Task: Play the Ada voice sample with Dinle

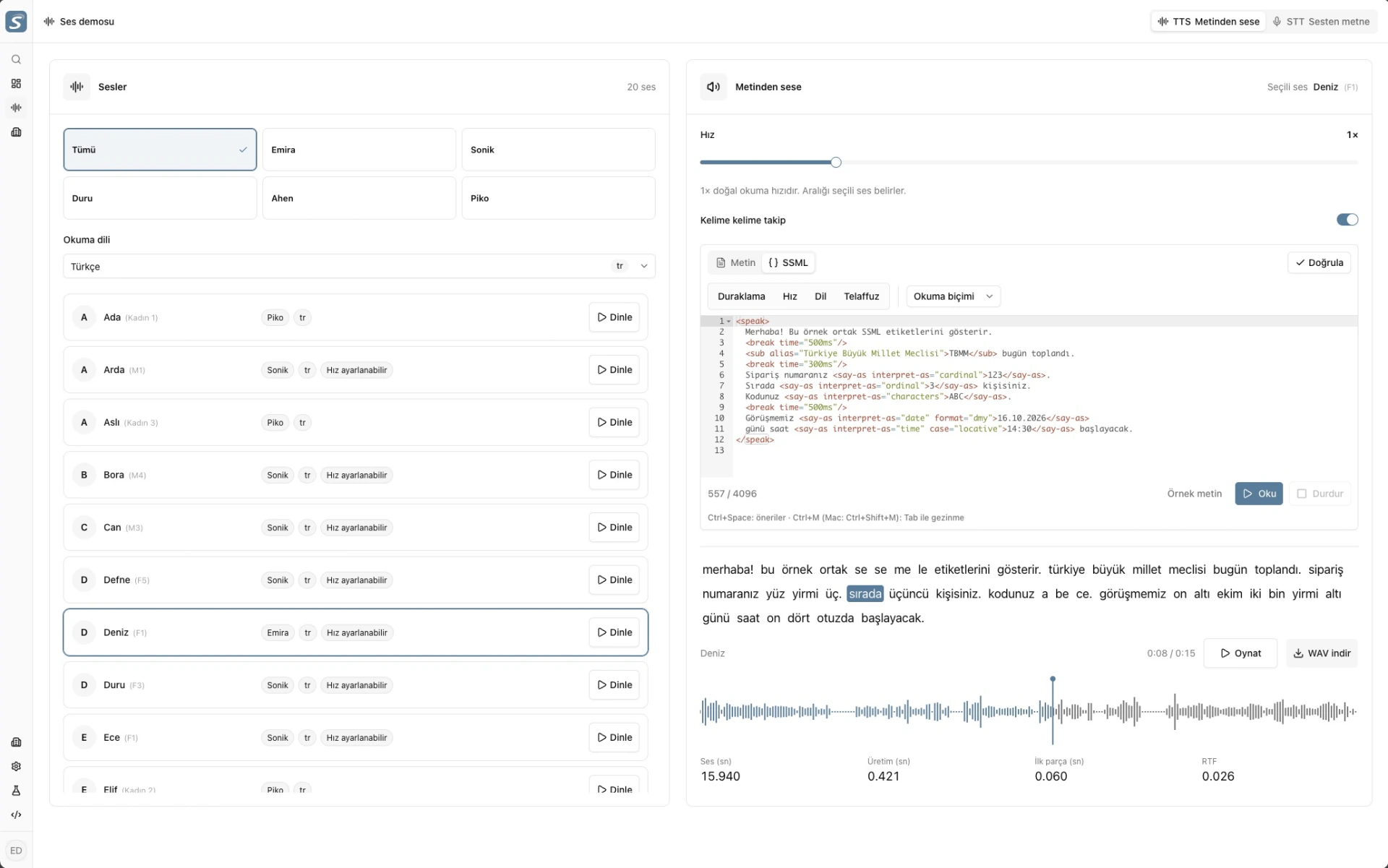Action: (x=614, y=317)
